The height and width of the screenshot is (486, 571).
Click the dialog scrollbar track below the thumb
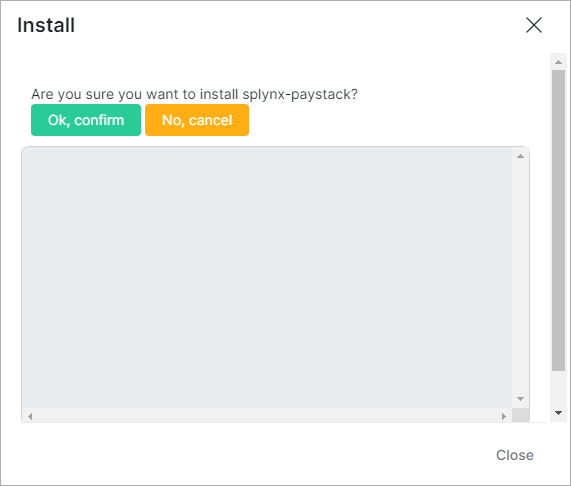558,388
